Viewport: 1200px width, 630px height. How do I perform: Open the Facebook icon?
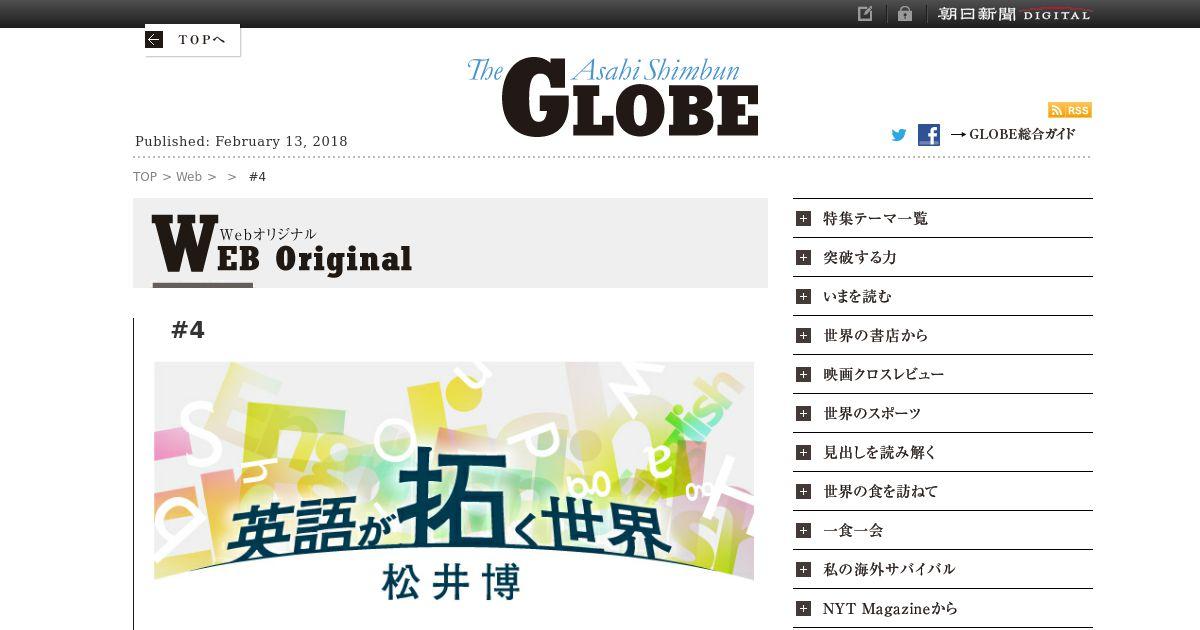(929, 135)
